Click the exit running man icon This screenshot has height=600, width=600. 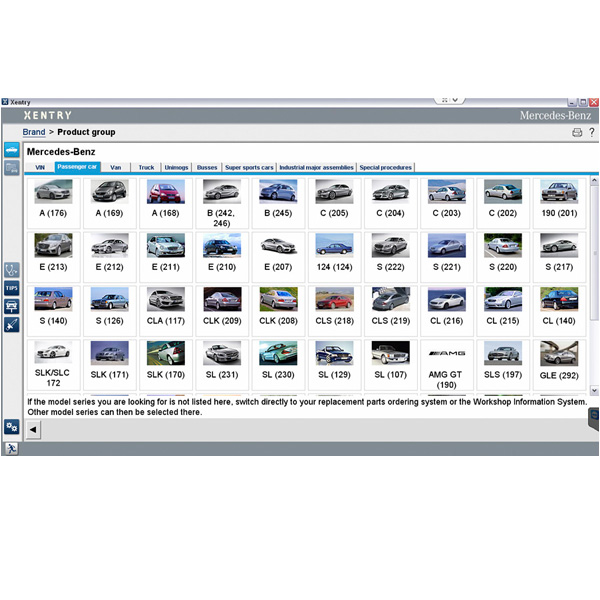point(12,448)
